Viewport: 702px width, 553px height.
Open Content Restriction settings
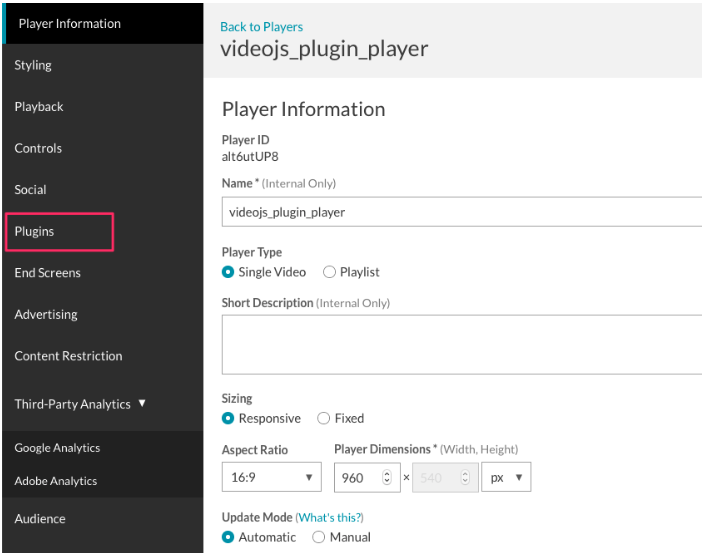68,356
